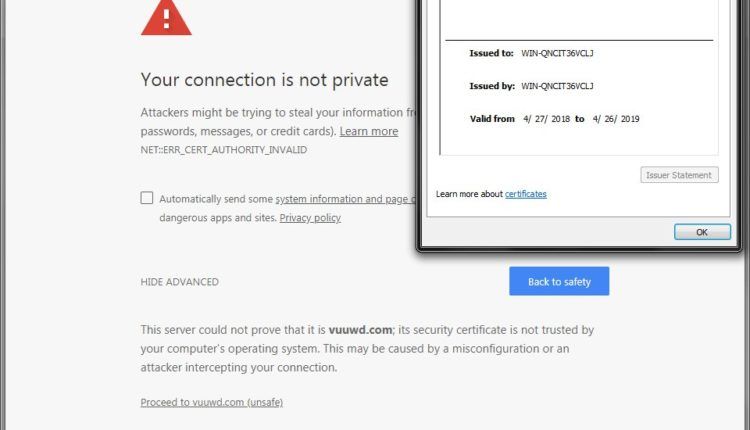Click the 4/26/2019 expiry date
Screen dimensions: 750x430
pyautogui.click(x=616, y=119)
